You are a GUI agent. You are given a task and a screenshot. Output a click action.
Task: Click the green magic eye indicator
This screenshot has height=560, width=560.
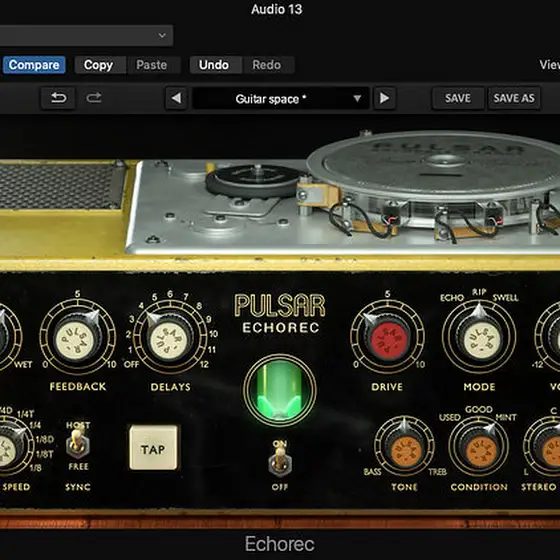[280, 390]
